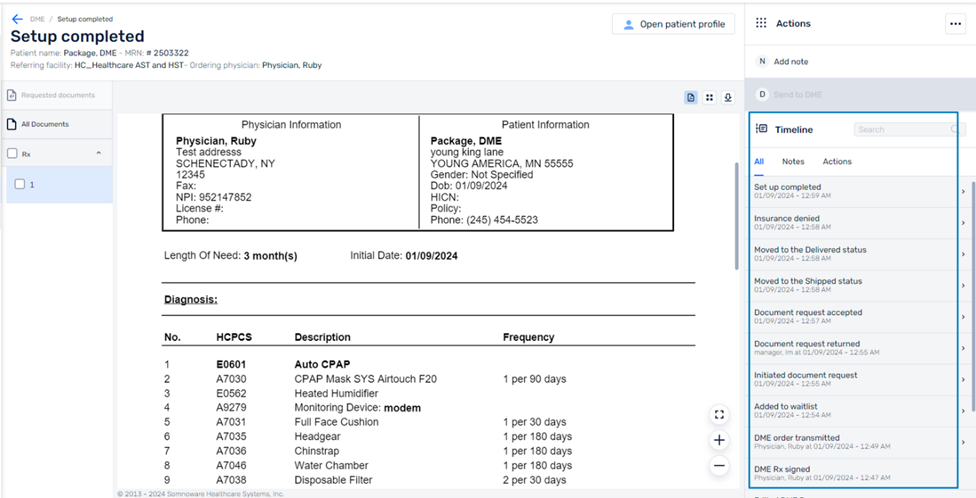Open patient profile
The height and width of the screenshot is (498, 976).
coord(673,24)
